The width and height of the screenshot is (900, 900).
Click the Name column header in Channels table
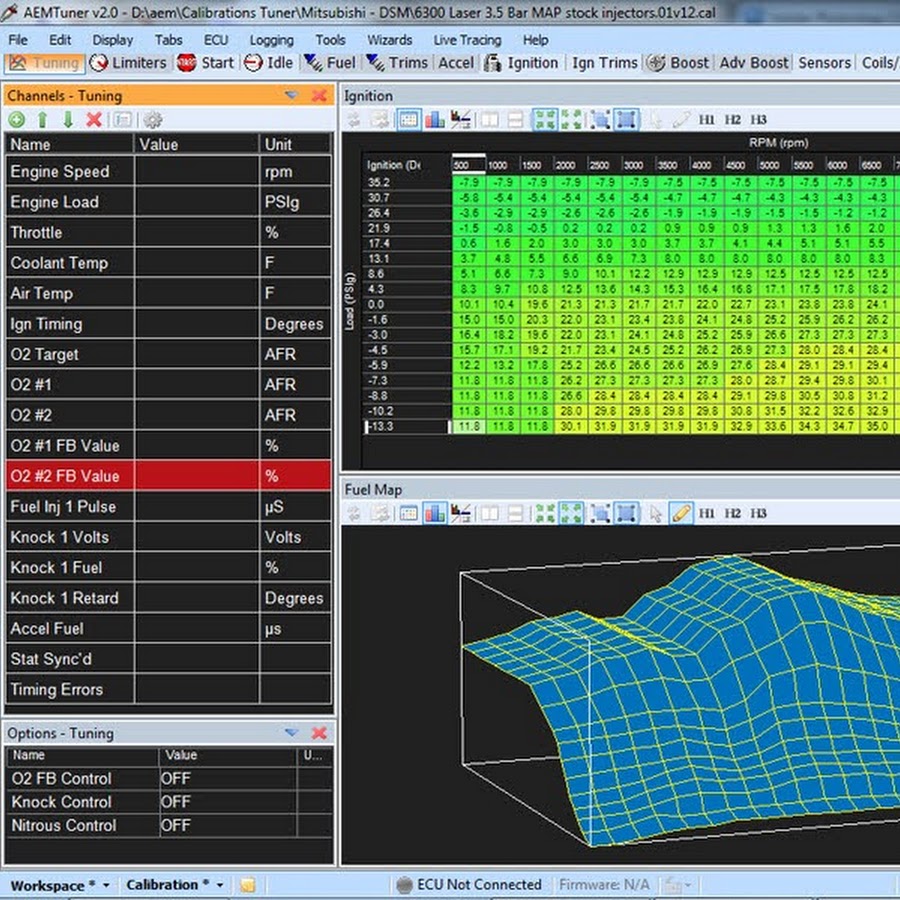[69, 144]
